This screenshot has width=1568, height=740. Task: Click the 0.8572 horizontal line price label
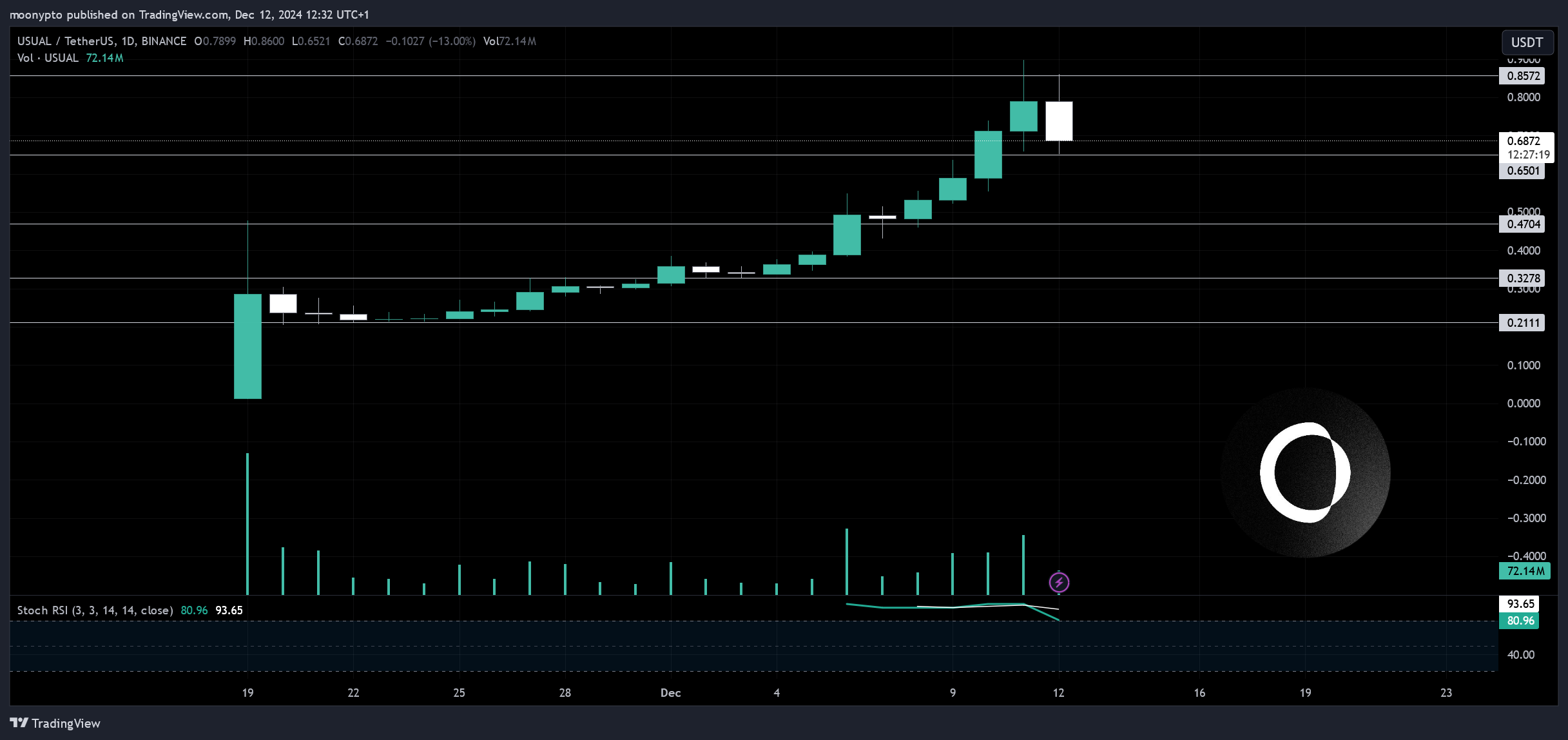point(1522,76)
